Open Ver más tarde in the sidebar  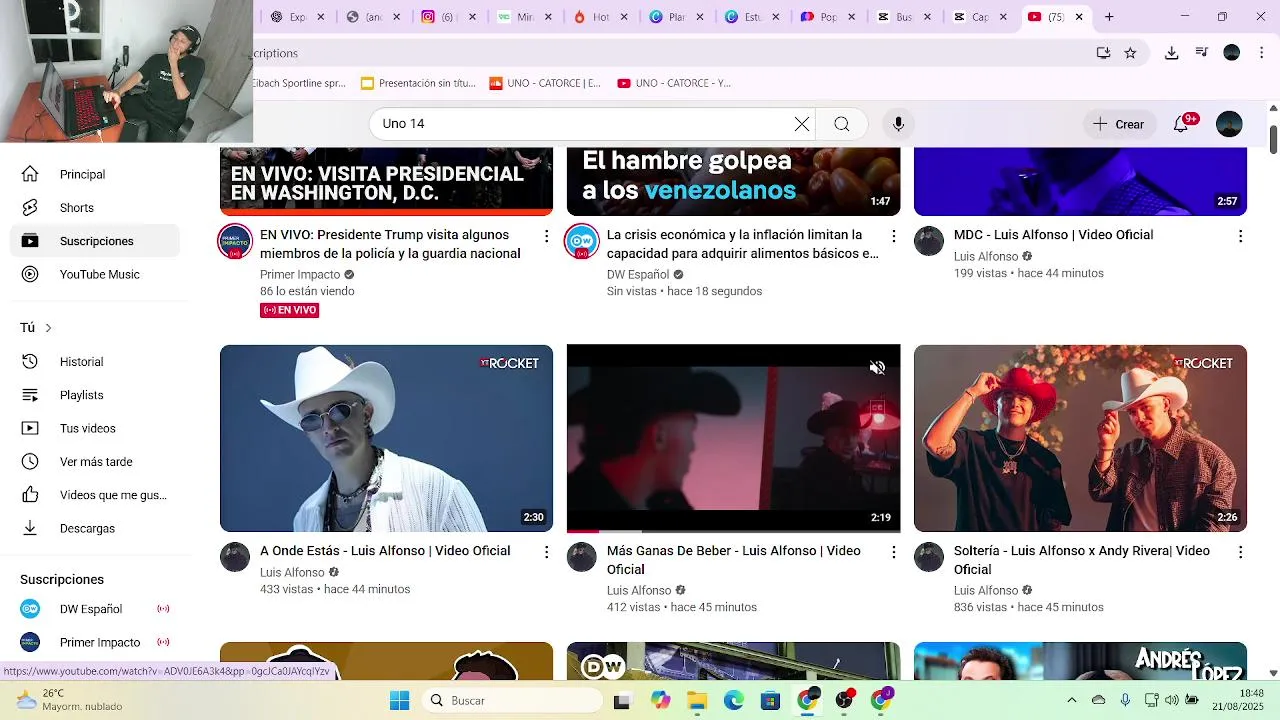click(95, 462)
